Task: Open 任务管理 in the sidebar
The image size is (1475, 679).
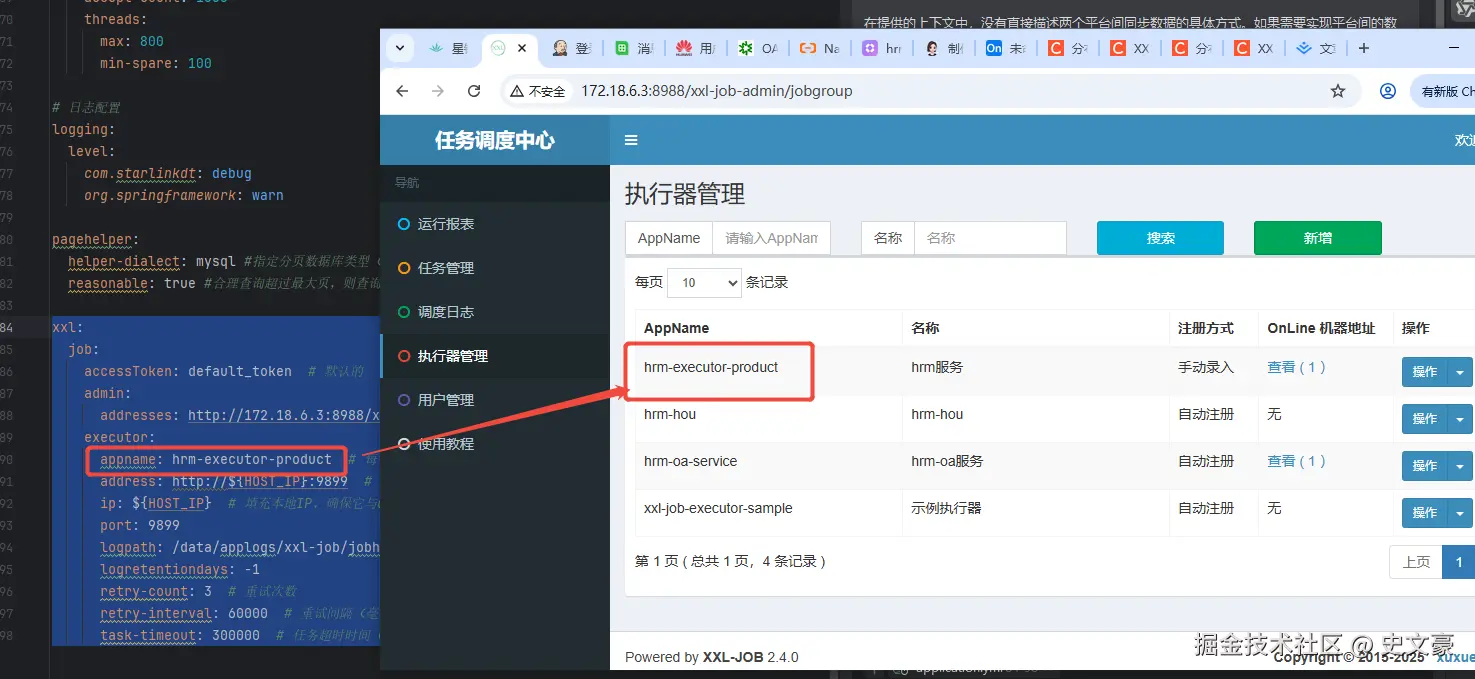Action: click(x=495, y=268)
